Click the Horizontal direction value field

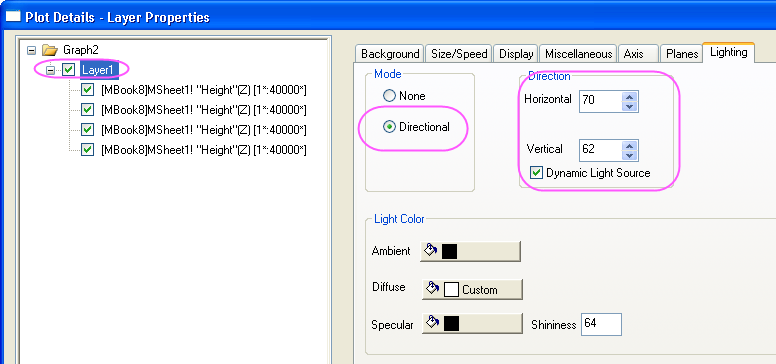600,100
